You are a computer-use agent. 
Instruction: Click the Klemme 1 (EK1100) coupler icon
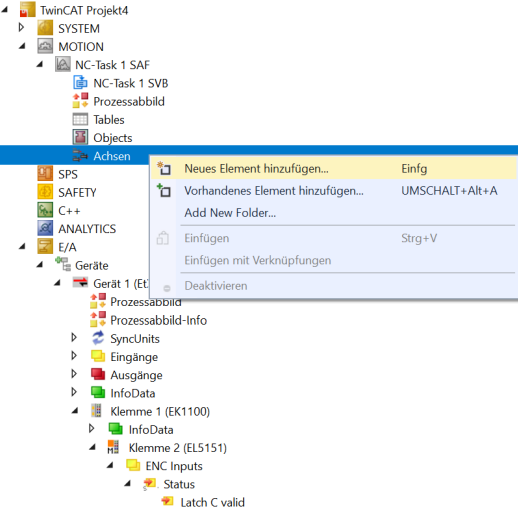[97, 411]
